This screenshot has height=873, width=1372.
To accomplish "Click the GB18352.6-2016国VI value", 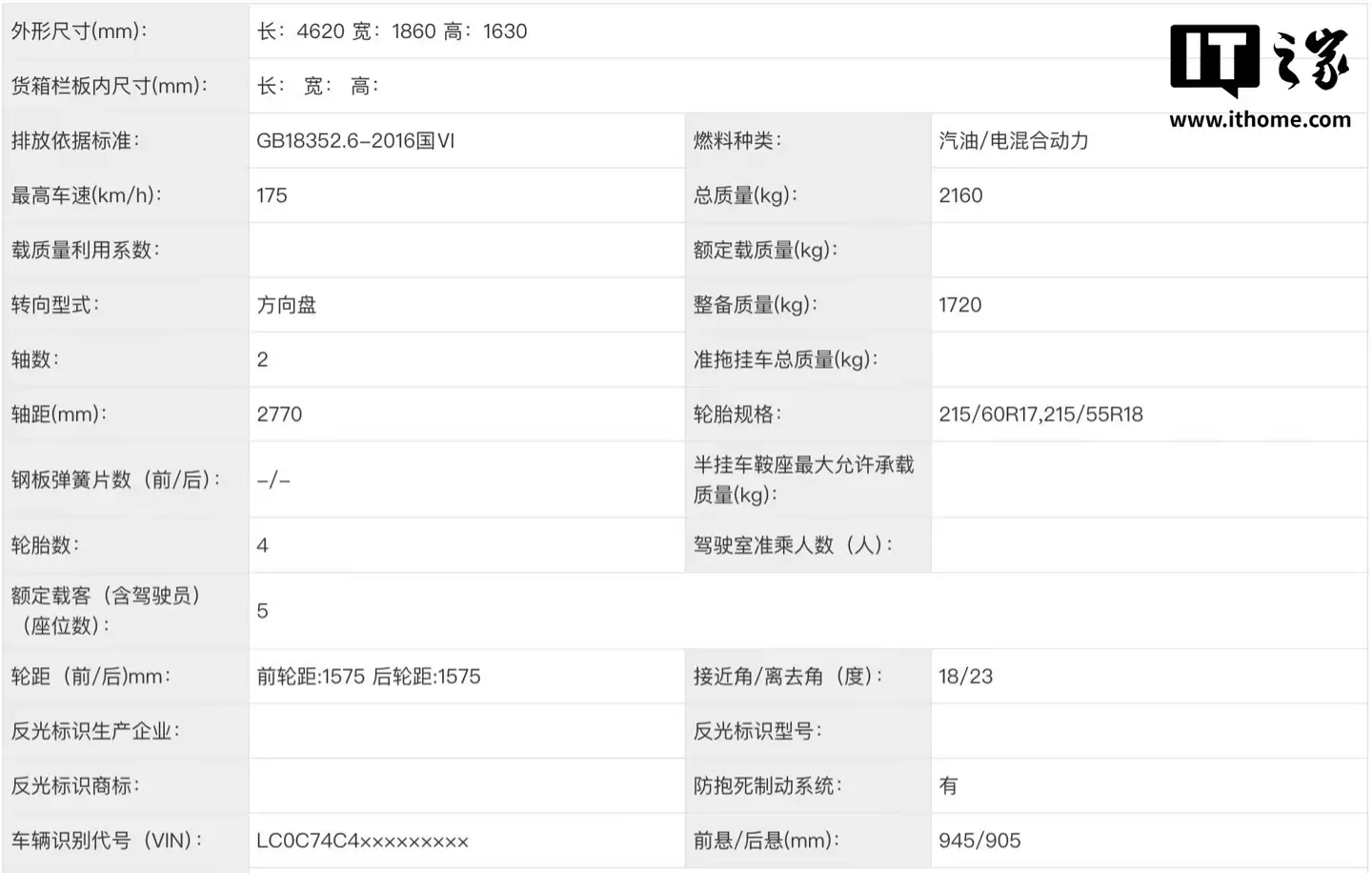I will coord(355,140).
